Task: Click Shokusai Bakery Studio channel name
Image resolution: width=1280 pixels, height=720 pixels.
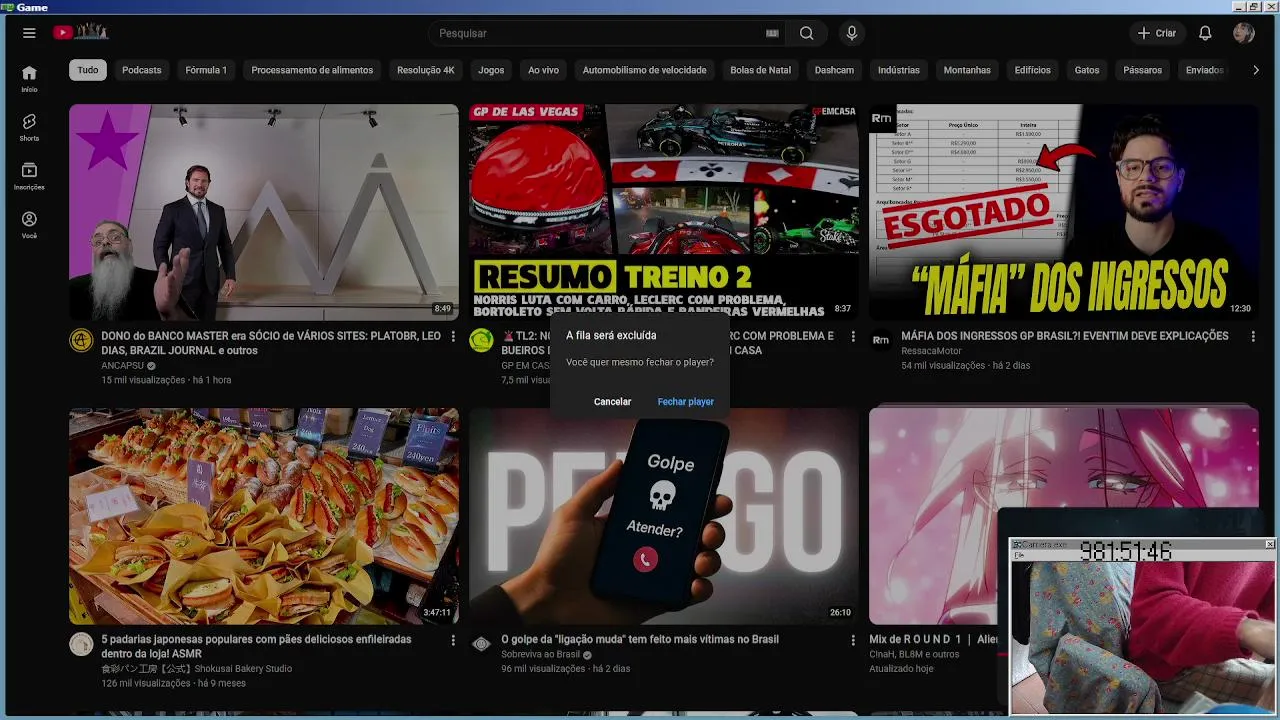Action: 197,668
